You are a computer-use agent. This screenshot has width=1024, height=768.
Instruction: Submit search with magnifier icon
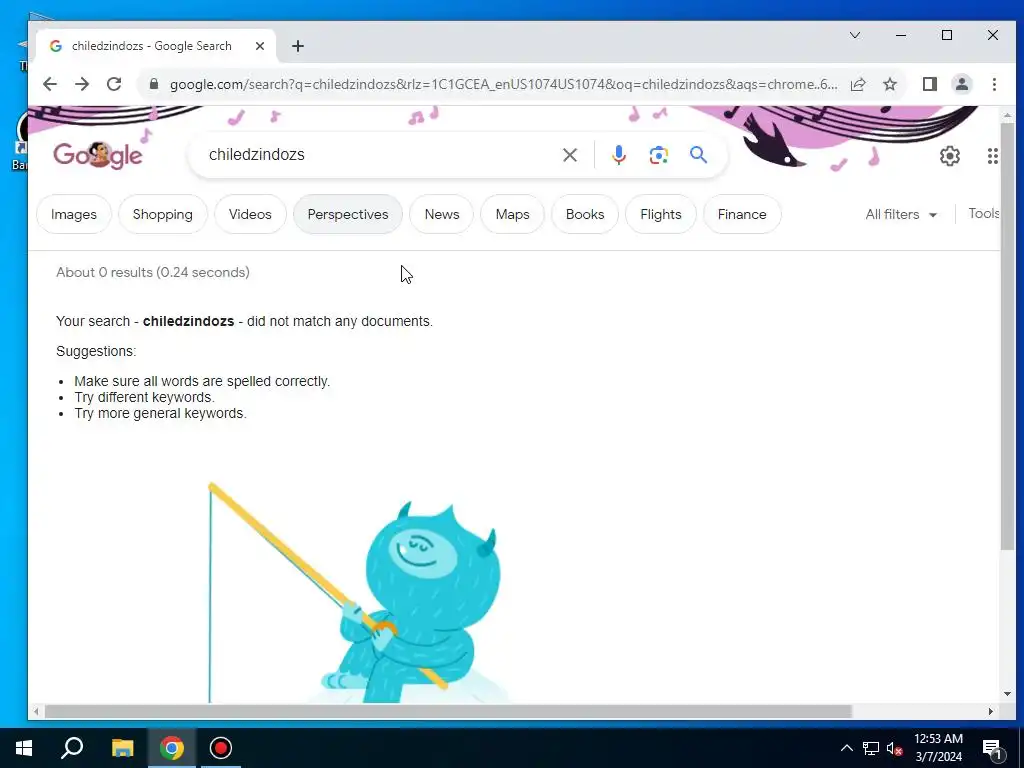pos(698,155)
